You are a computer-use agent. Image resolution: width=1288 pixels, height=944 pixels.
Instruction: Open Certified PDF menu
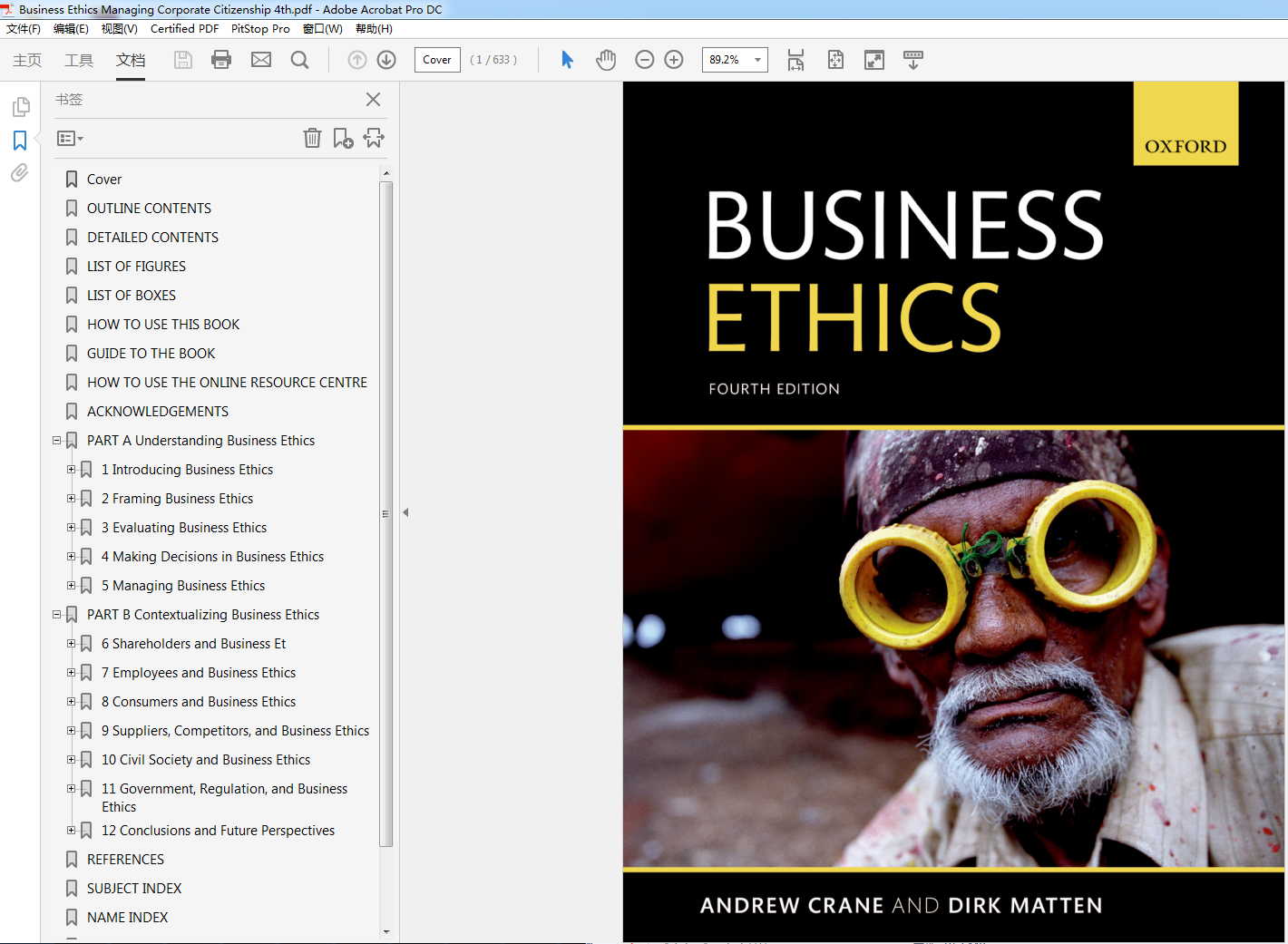[x=184, y=29]
